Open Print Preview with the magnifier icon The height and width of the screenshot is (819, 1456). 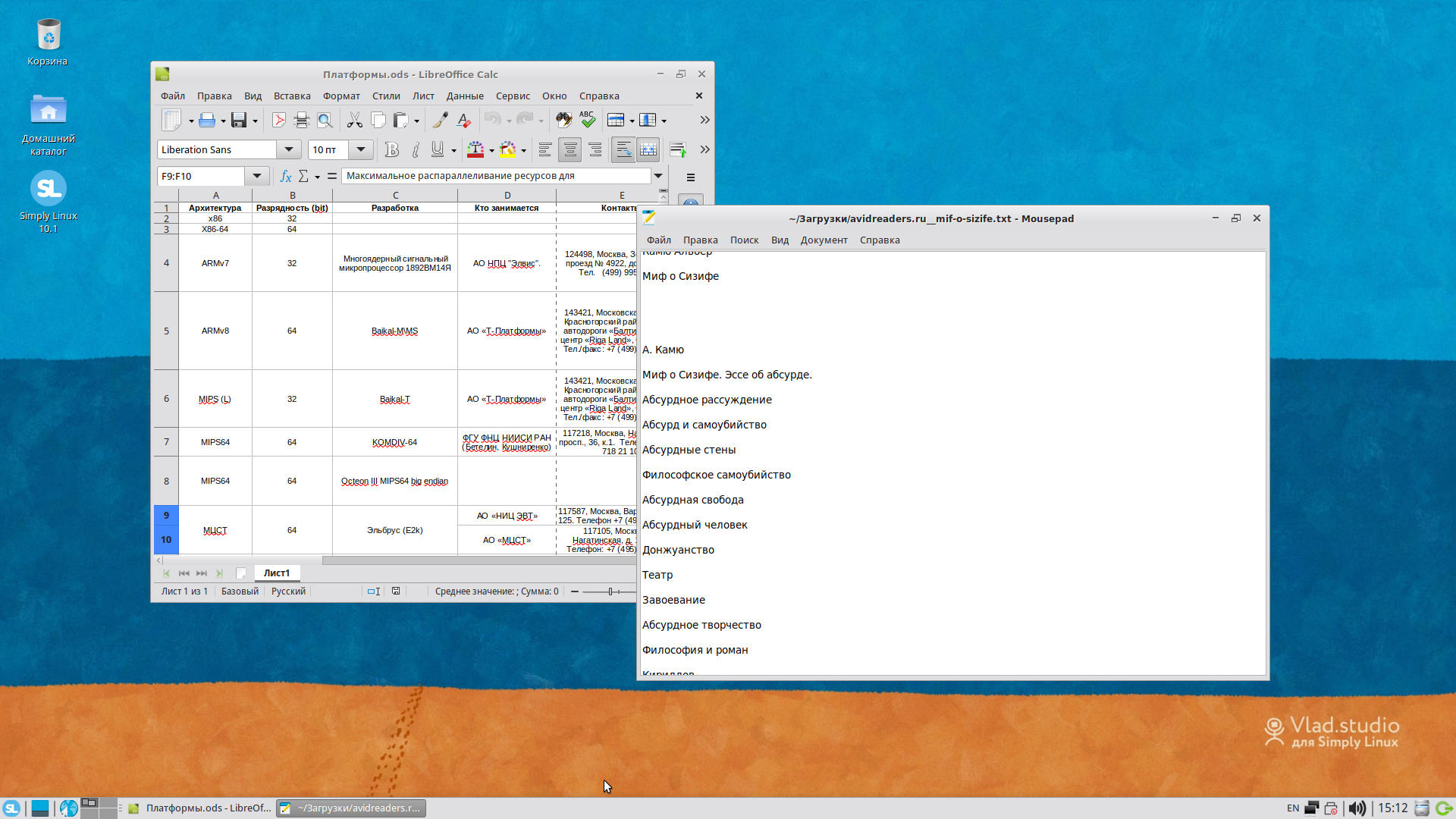pos(325,120)
